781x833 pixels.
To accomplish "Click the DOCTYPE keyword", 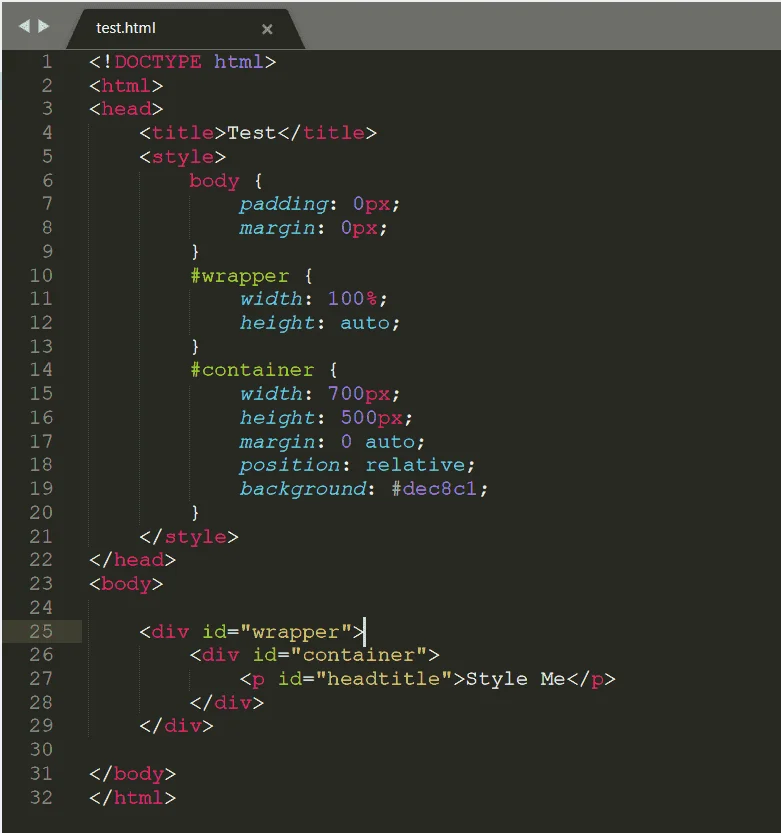I will pos(158,62).
